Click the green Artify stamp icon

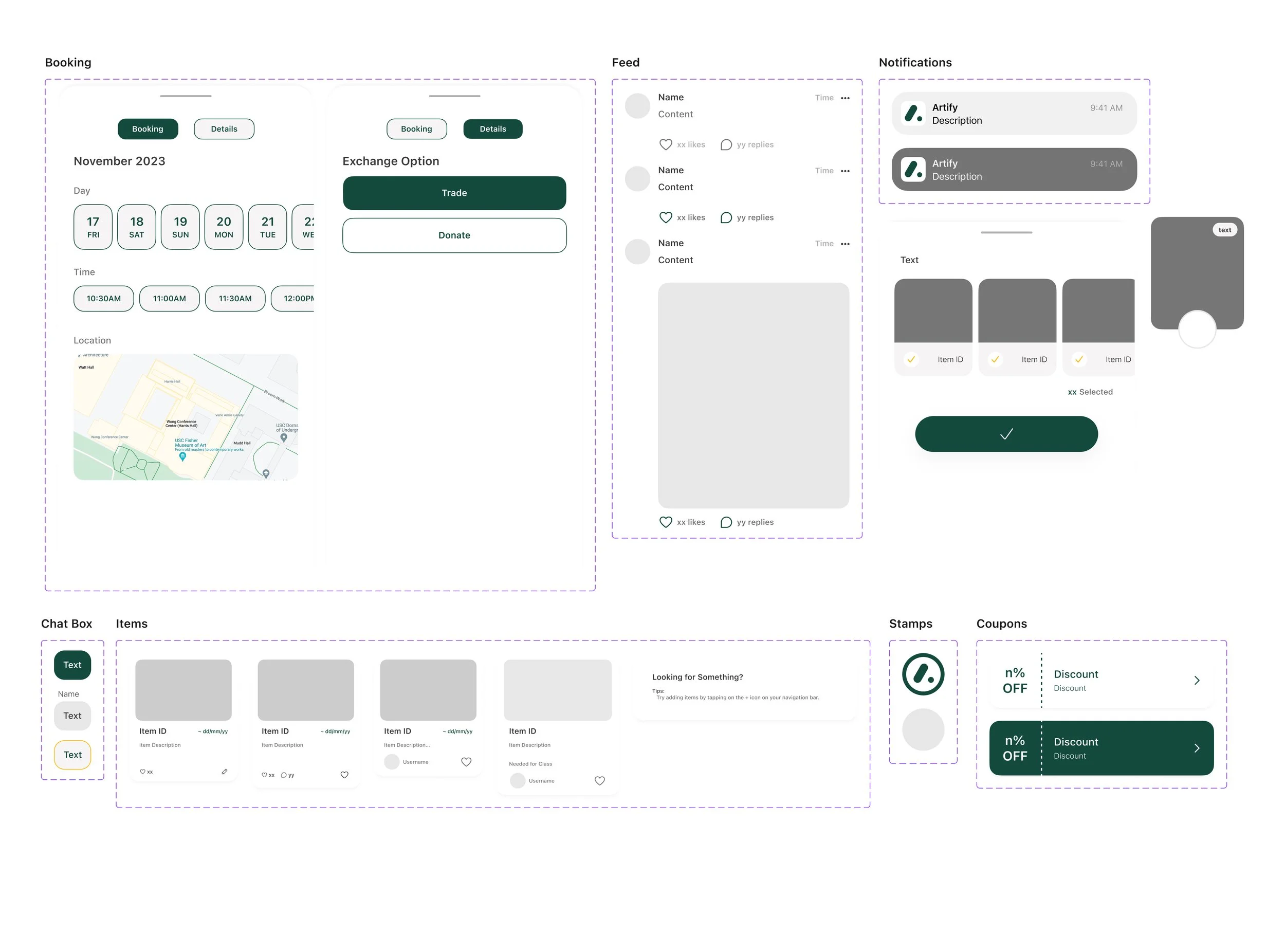[x=923, y=675]
